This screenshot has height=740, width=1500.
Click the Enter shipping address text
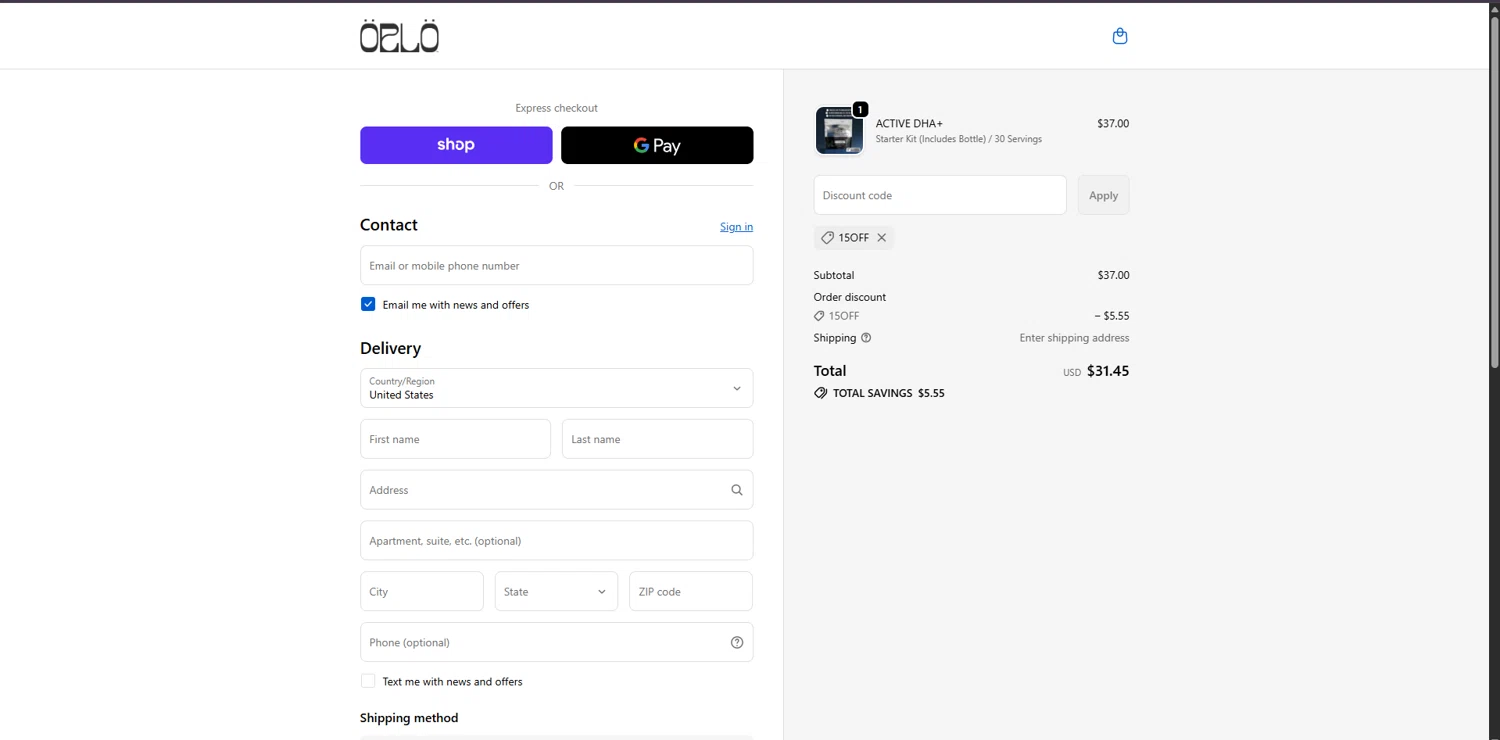(x=1074, y=338)
